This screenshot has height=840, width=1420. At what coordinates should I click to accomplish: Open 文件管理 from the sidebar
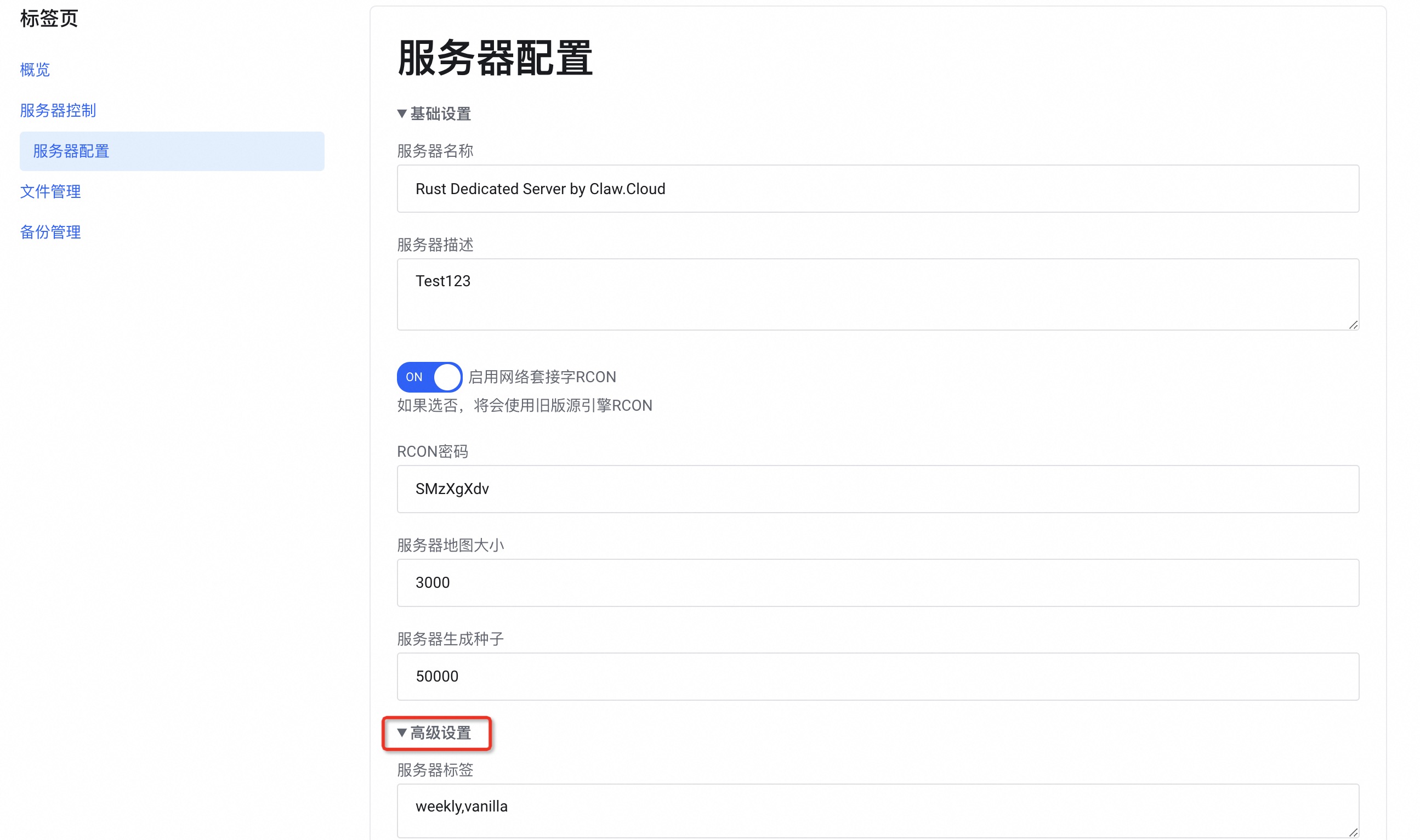(50, 191)
